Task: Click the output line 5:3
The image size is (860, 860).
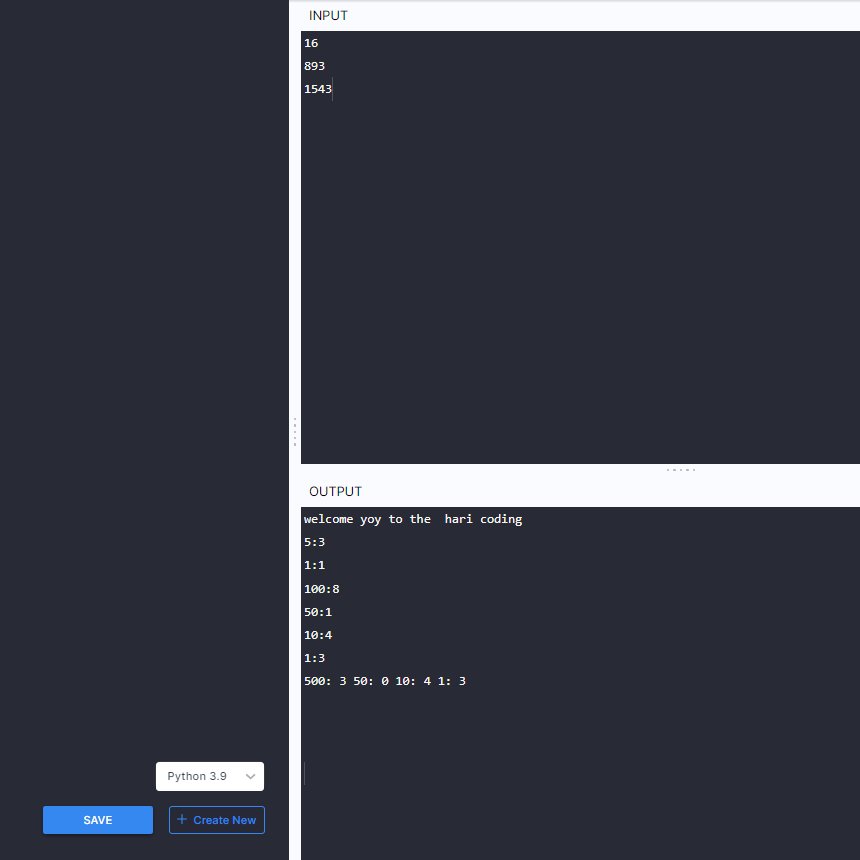Action: coord(314,542)
